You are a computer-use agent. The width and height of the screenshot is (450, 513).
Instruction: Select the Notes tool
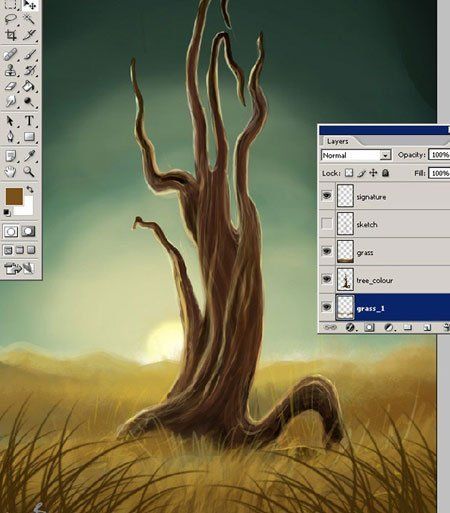11,156
